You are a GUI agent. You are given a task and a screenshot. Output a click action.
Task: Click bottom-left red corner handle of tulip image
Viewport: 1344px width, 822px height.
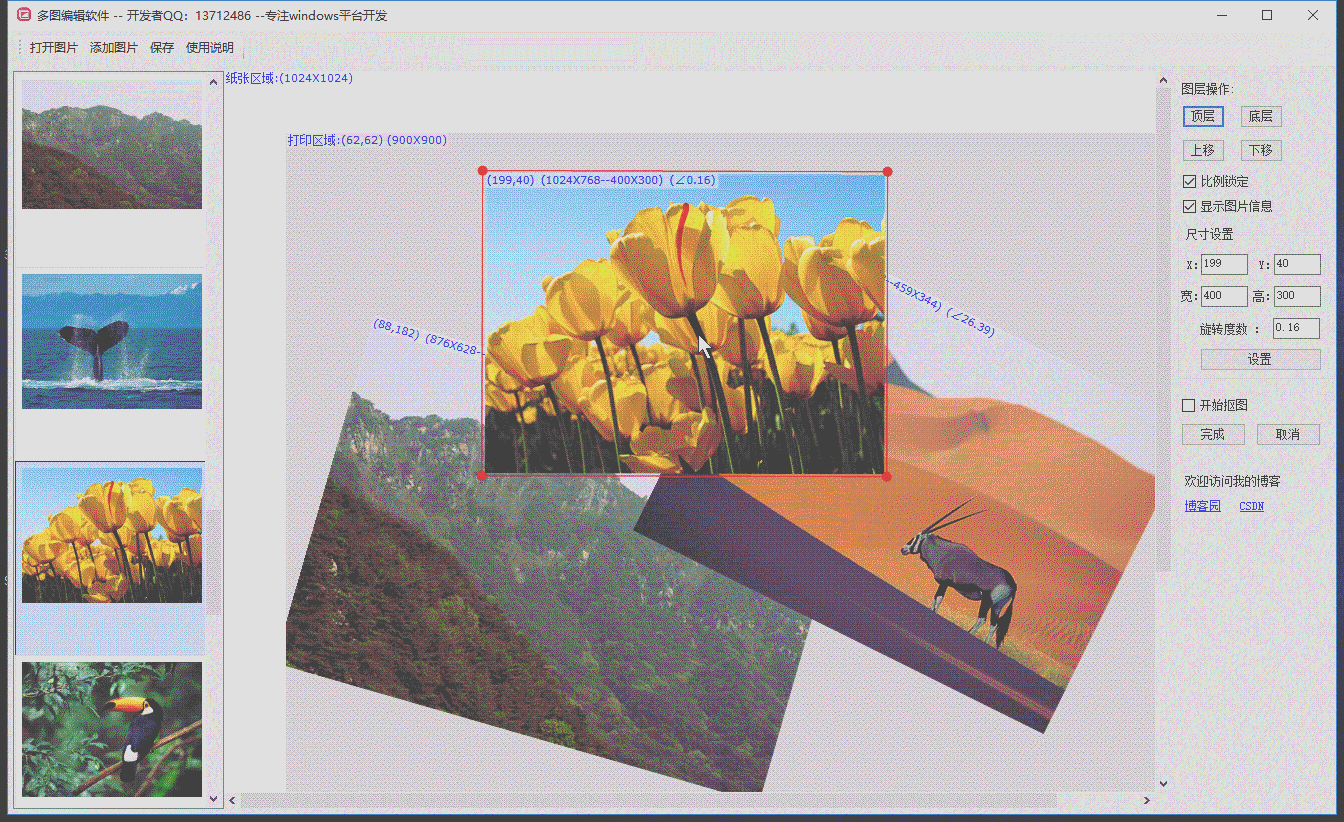(483, 476)
